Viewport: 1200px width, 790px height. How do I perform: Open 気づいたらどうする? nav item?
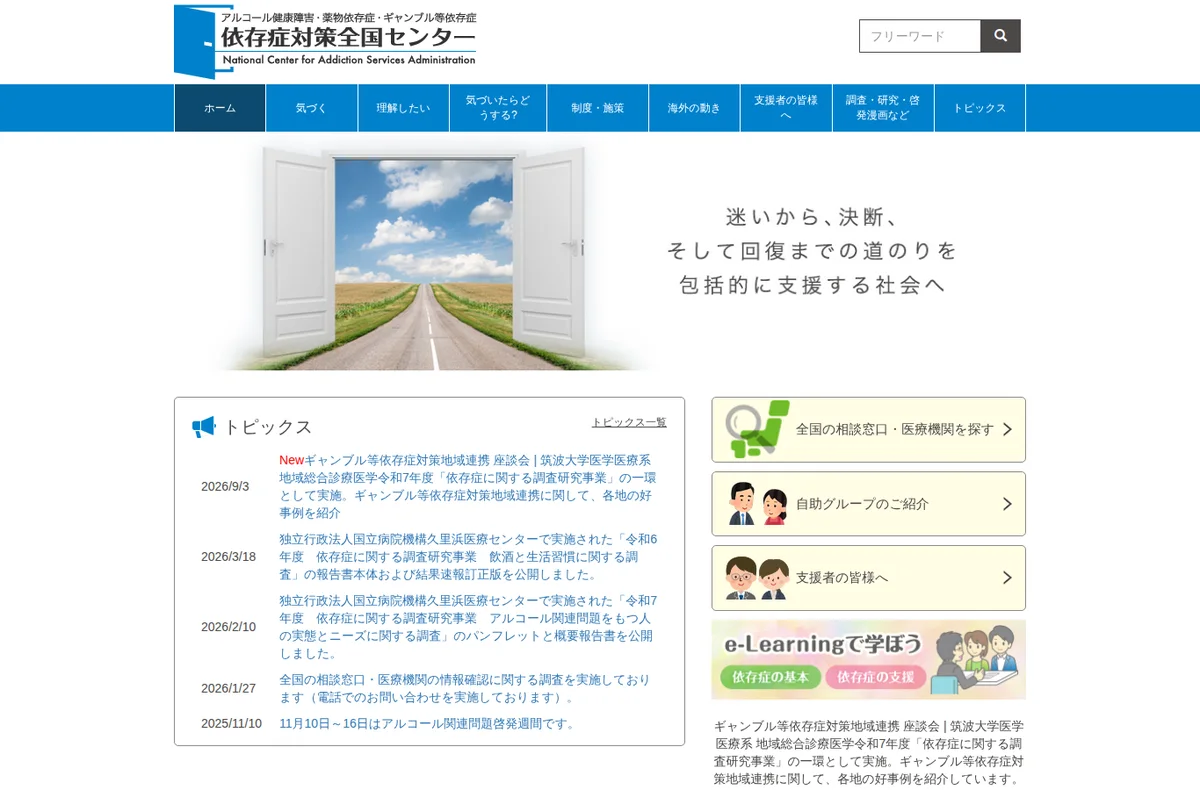pos(498,108)
